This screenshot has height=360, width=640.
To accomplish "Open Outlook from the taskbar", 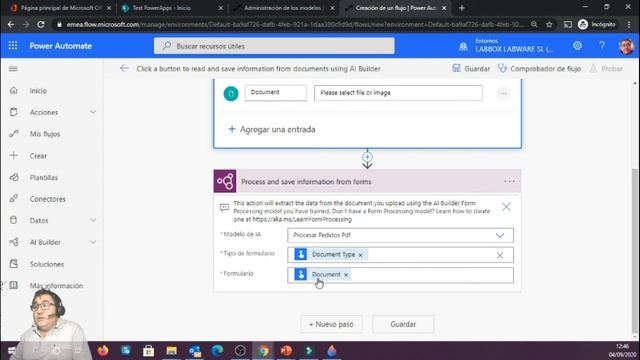I will [195, 351].
